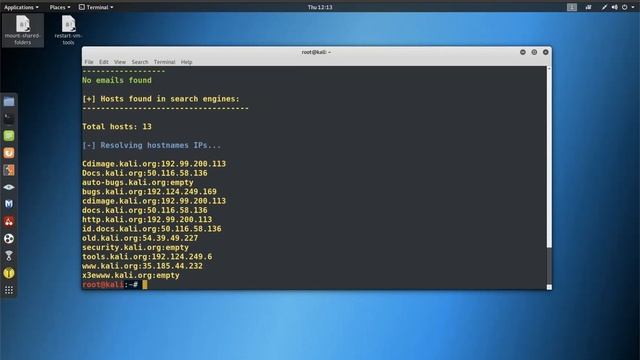Click the workspace indicator in top bar
The width and height of the screenshot is (640, 360).
pyautogui.click(x=572, y=7)
